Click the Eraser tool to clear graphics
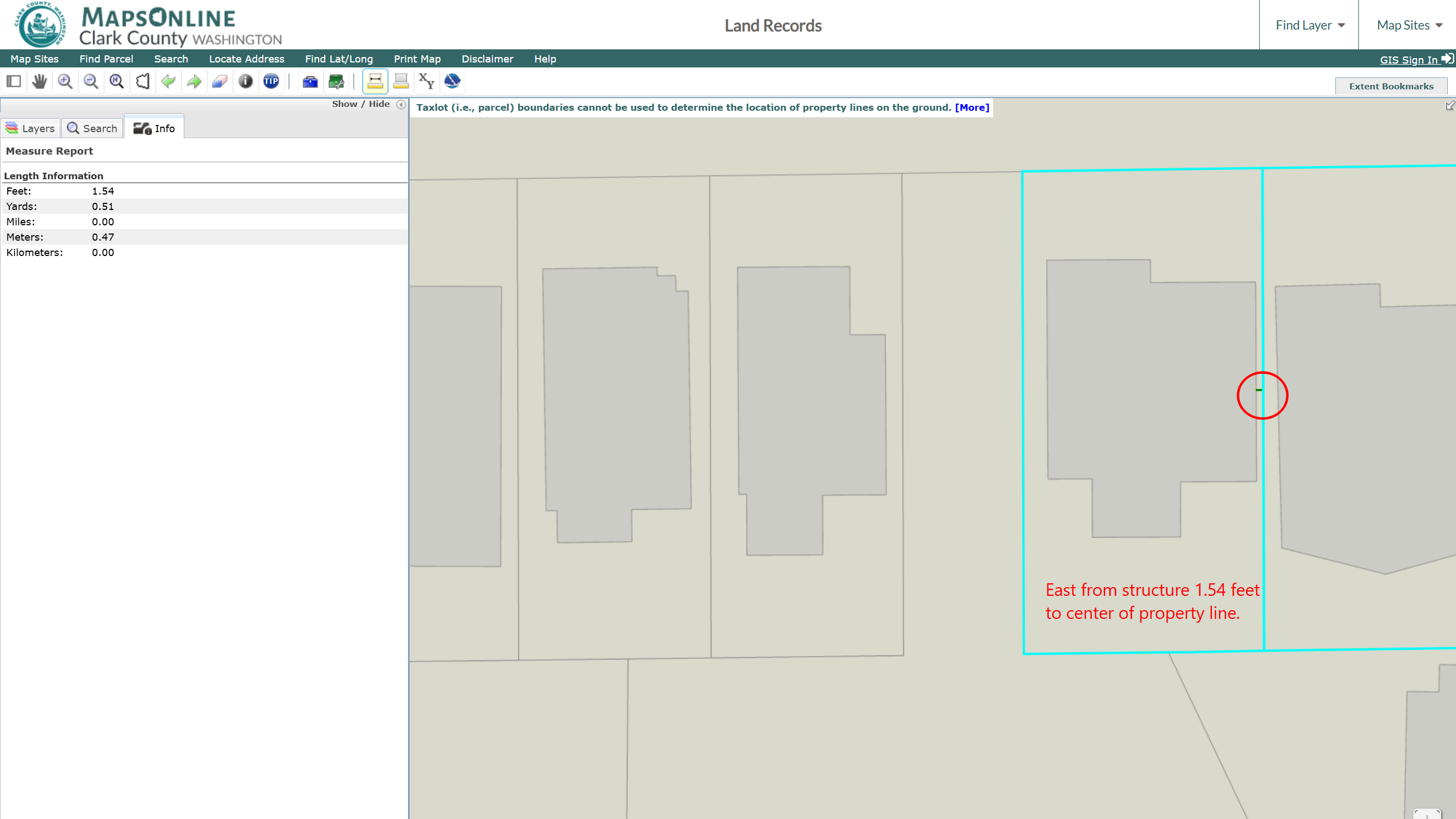This screenshot has height=819, width=1456. point(219,81)
